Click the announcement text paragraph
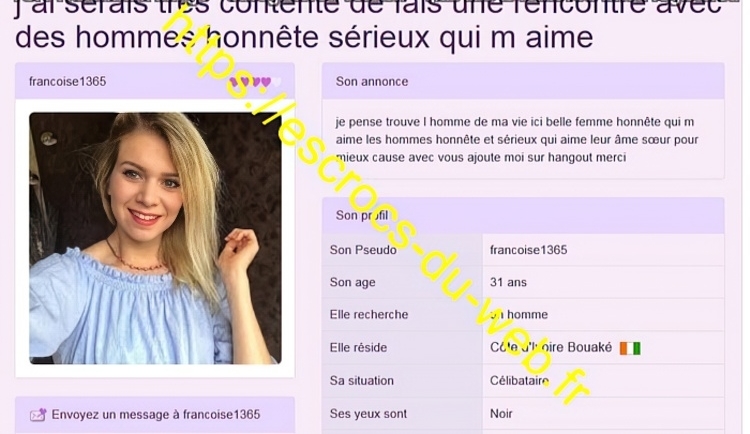The height and width of the screenshot is (434, 750). pos(517,139)
